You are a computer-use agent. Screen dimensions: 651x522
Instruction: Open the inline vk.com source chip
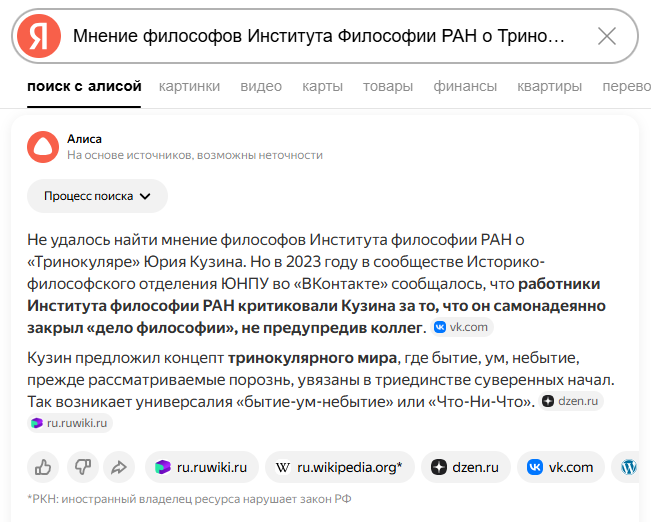point(461,327)
